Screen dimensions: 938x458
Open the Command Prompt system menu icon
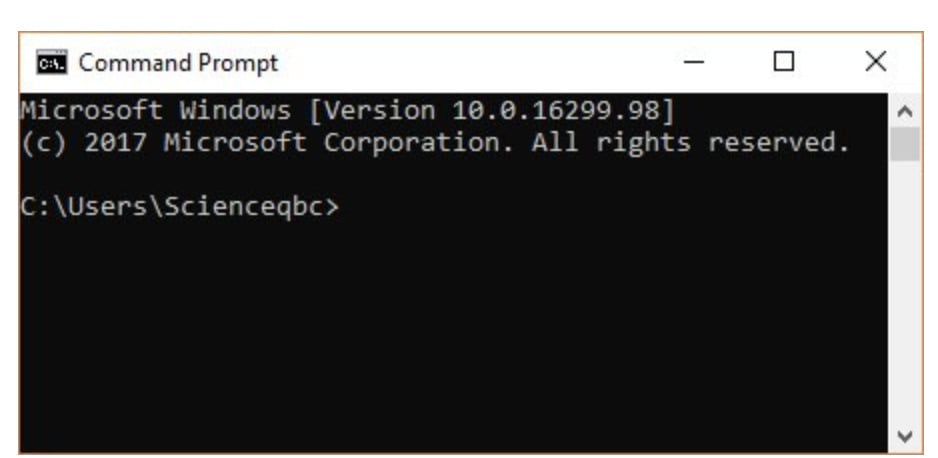tap(49, 63)
